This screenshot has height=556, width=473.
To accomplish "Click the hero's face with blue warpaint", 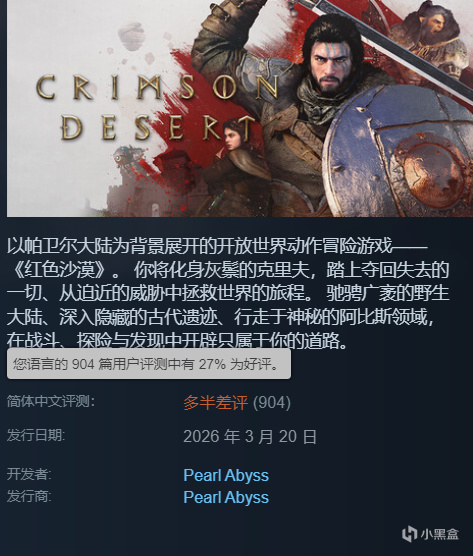I will tap(330, 64).
